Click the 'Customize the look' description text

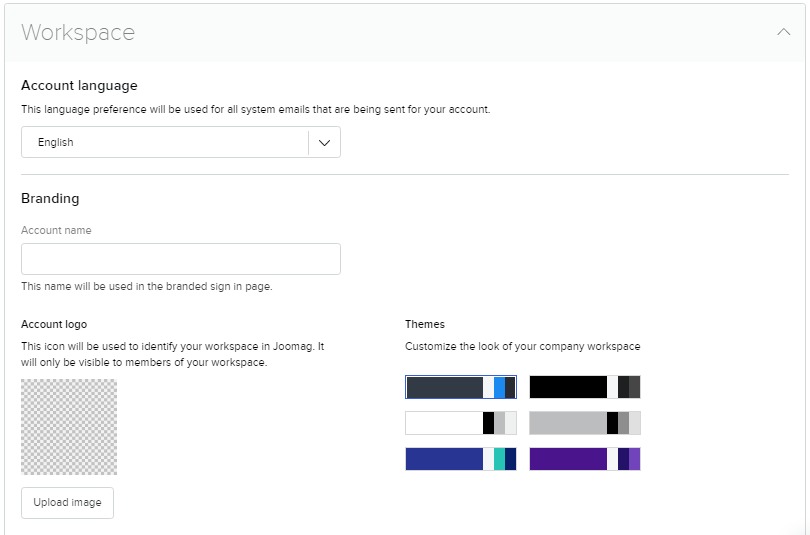pyautogui.click(x=522, y=346)
